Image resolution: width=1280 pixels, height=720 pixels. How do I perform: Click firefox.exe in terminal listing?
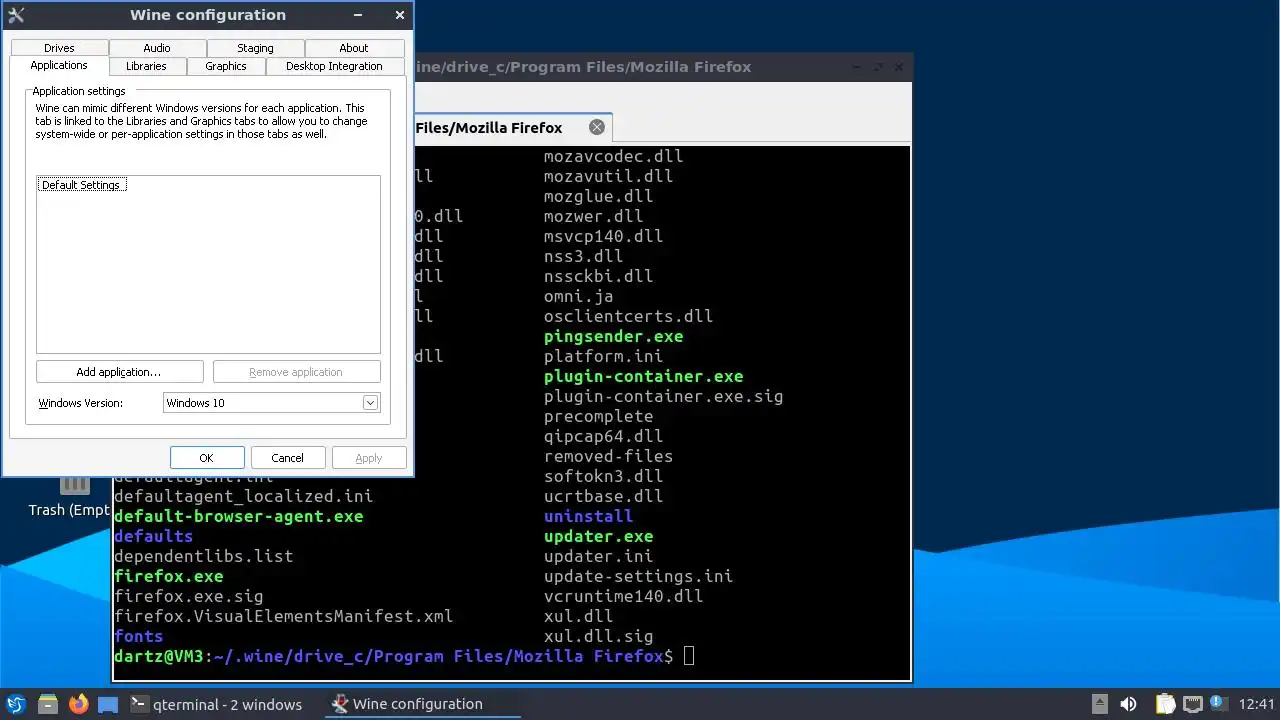click(169, 576)
